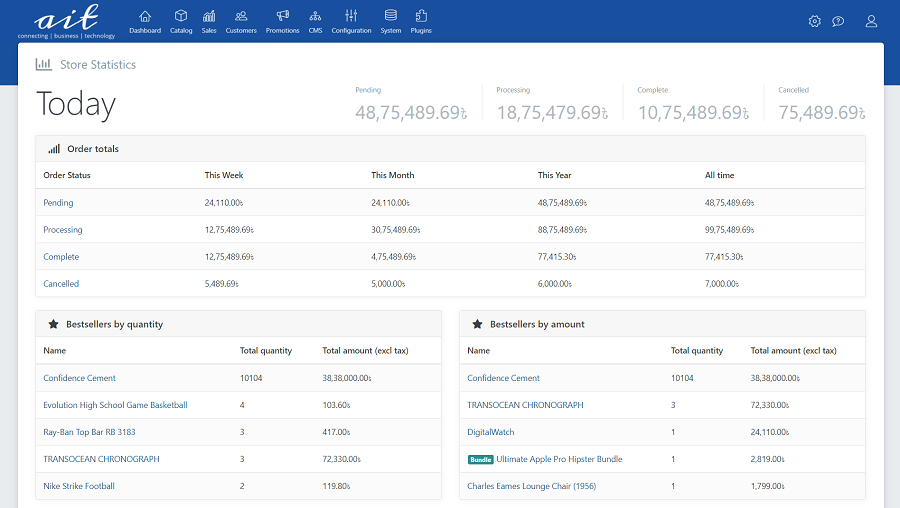Viewport: 900px width, 508px height.
Task: Click the Today heading
Action: coord(76,104)
